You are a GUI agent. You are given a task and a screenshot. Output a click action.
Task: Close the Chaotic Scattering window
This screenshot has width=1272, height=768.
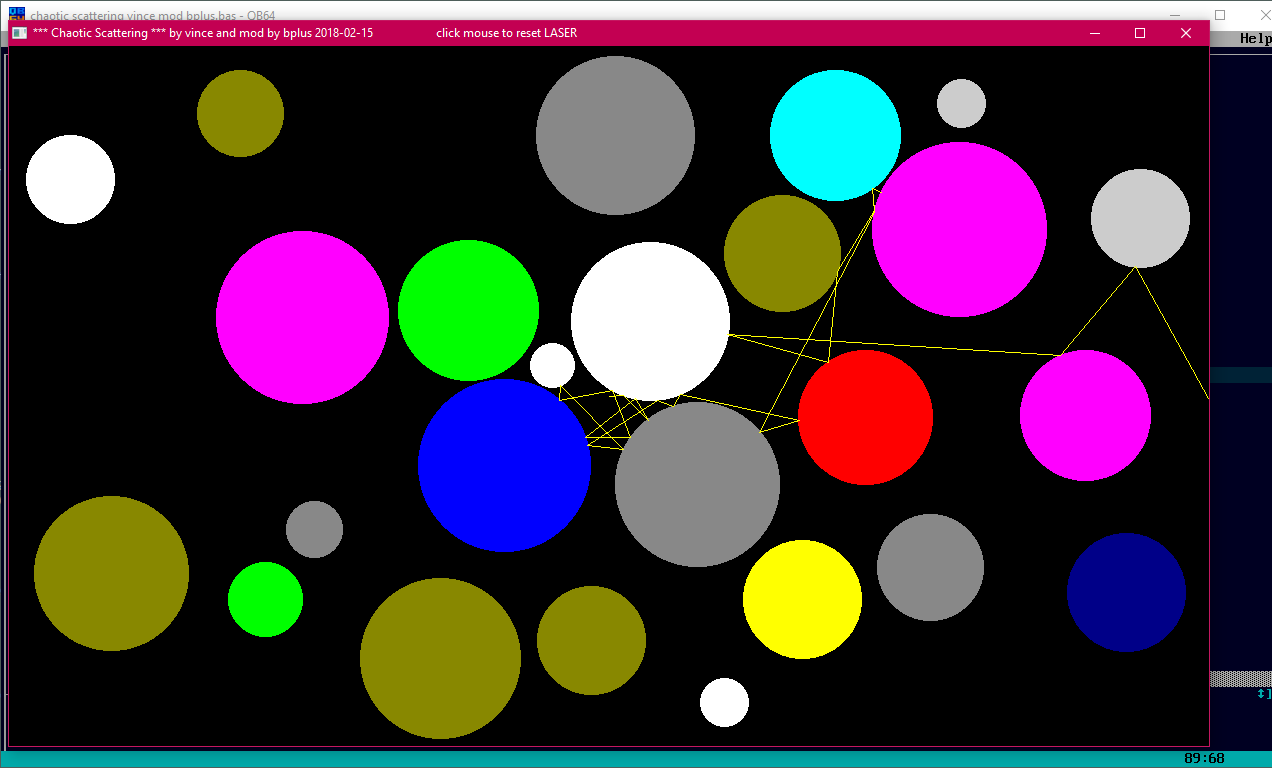click(1186, 33)
